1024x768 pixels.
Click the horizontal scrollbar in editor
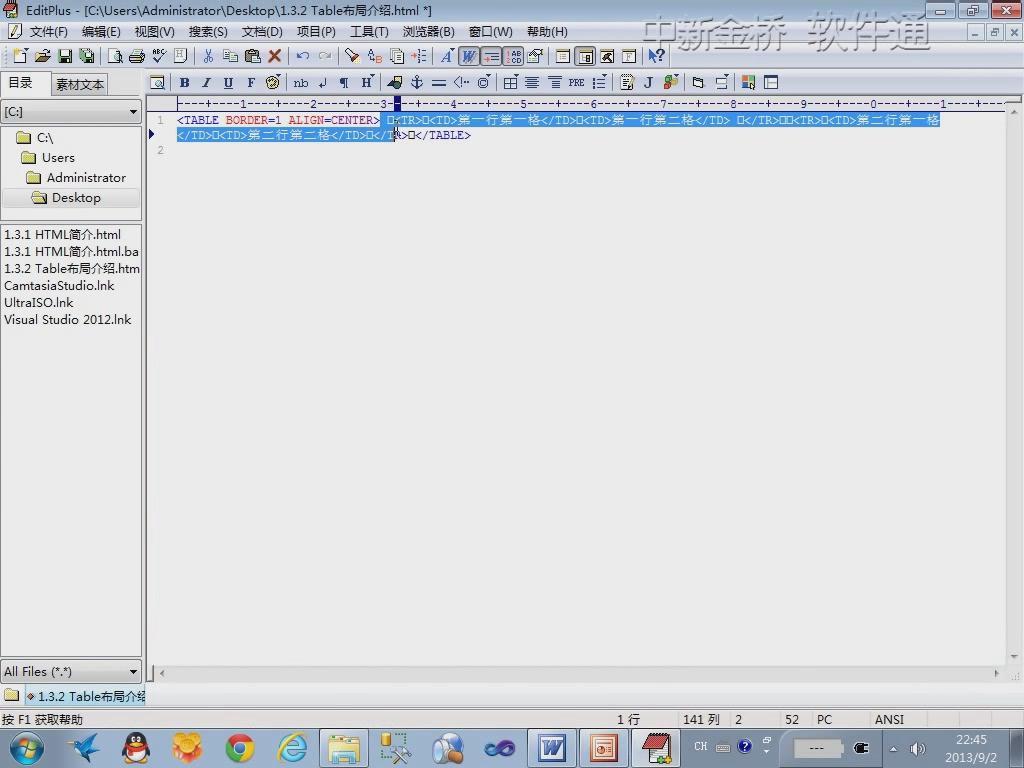click(578, 672)
